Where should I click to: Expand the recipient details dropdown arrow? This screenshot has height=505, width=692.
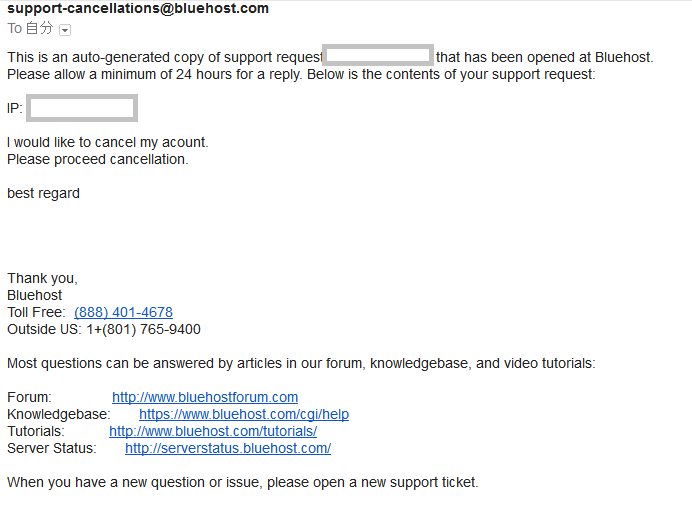click(x=65, y=30)
